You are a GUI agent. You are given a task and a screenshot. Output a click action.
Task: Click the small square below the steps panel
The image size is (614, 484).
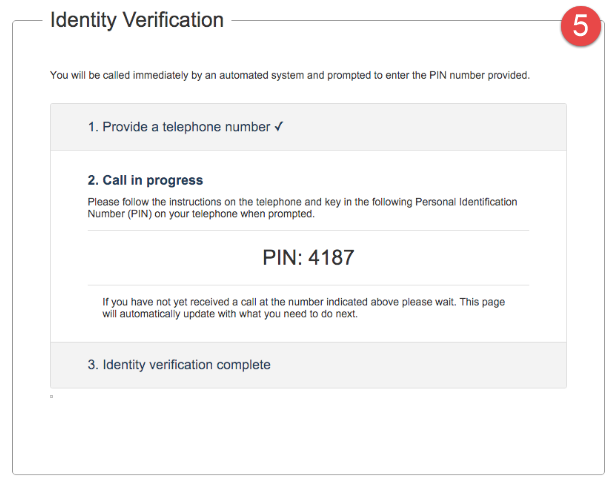51,397
